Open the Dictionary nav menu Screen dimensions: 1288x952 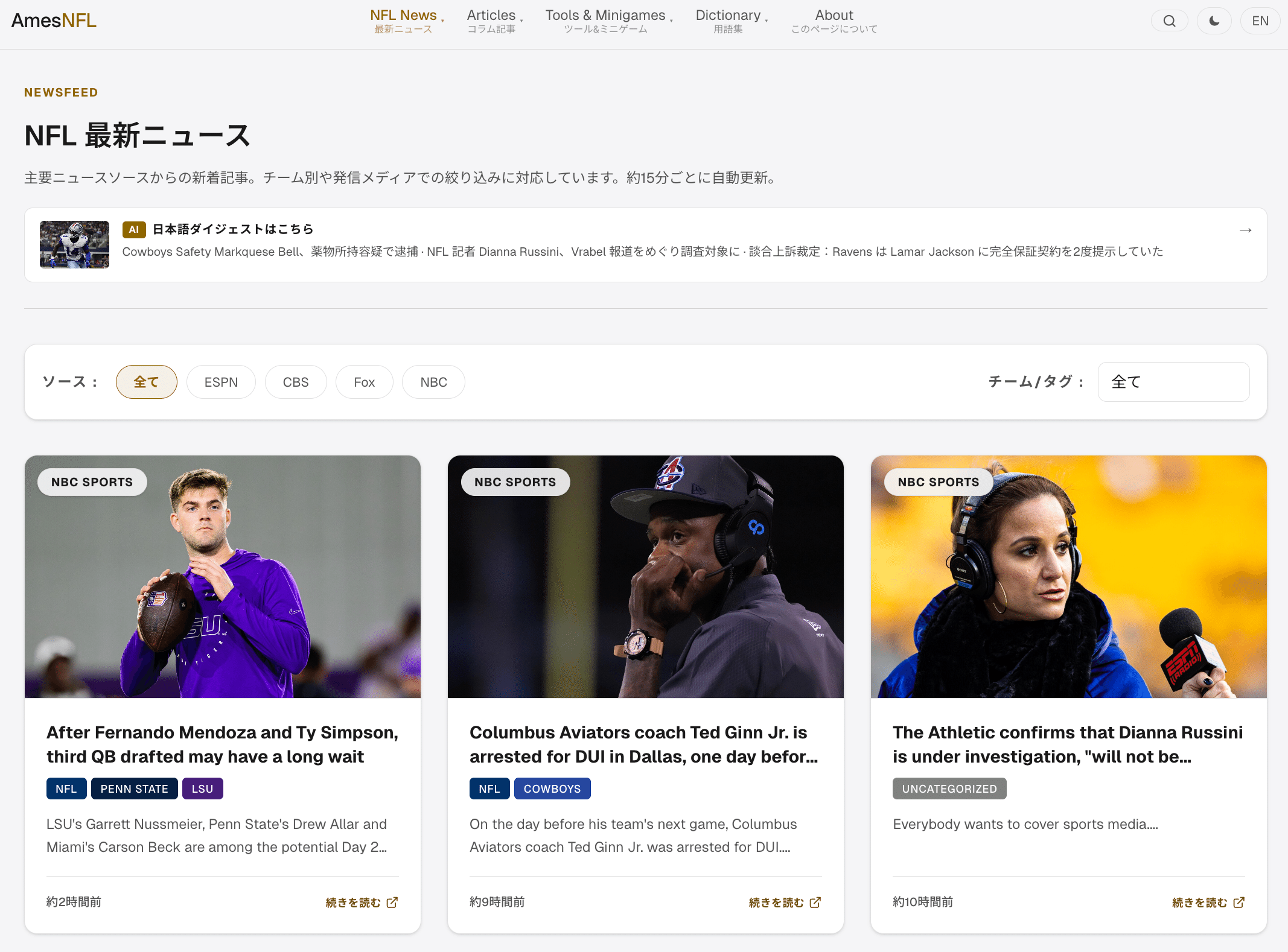tap(728, 21)
